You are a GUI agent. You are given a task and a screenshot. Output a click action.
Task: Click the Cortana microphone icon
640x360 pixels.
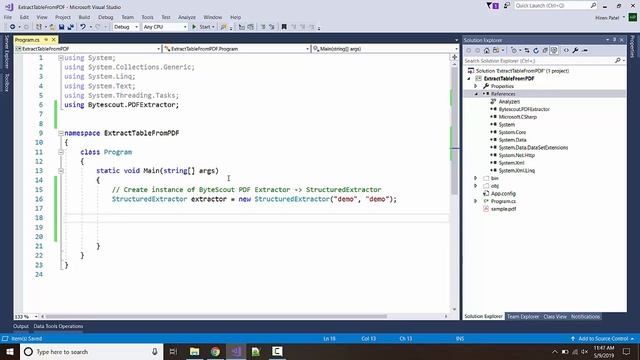[x=155, y=351]
